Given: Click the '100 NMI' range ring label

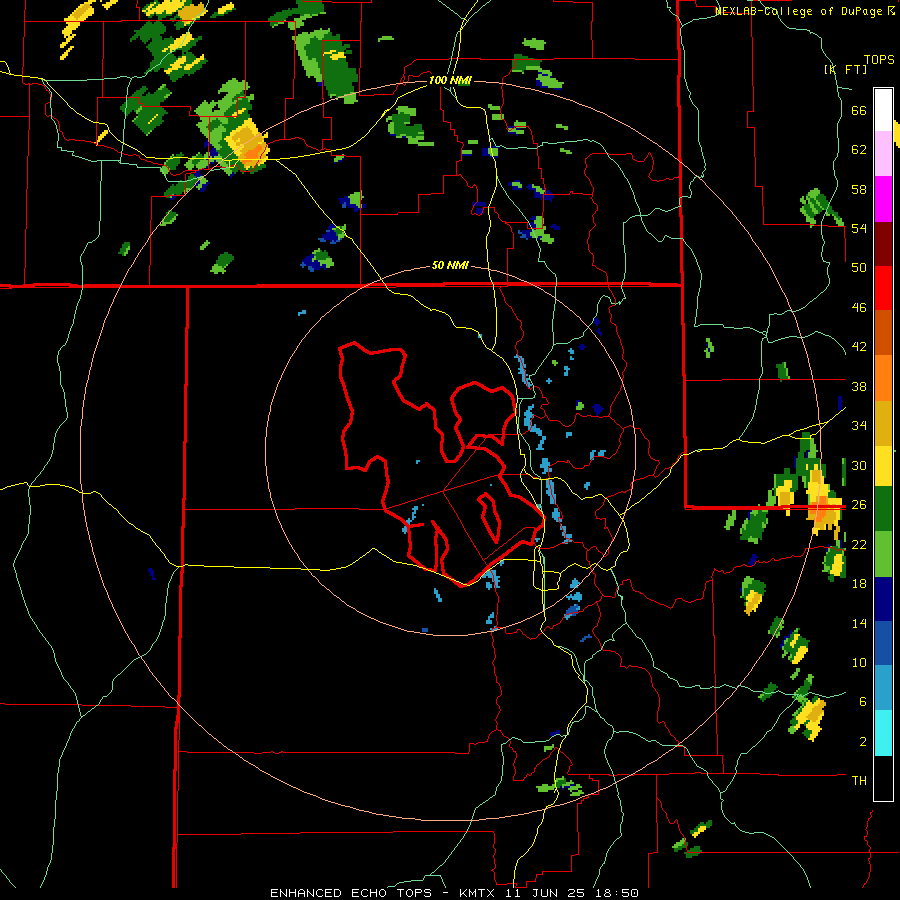Looking at the screenshot, I should pos(450,80).
